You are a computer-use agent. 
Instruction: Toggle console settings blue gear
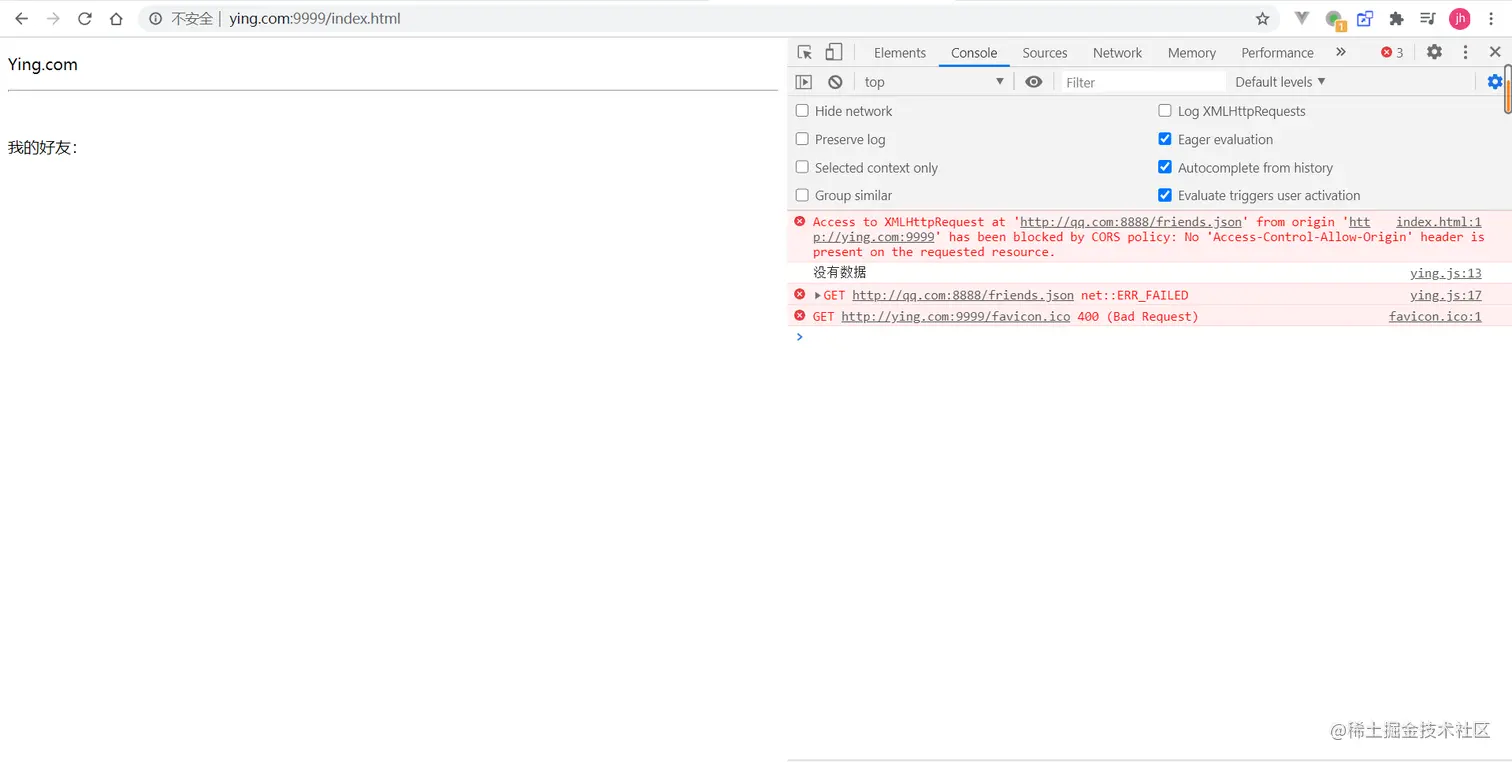[x=1494, y=82]
